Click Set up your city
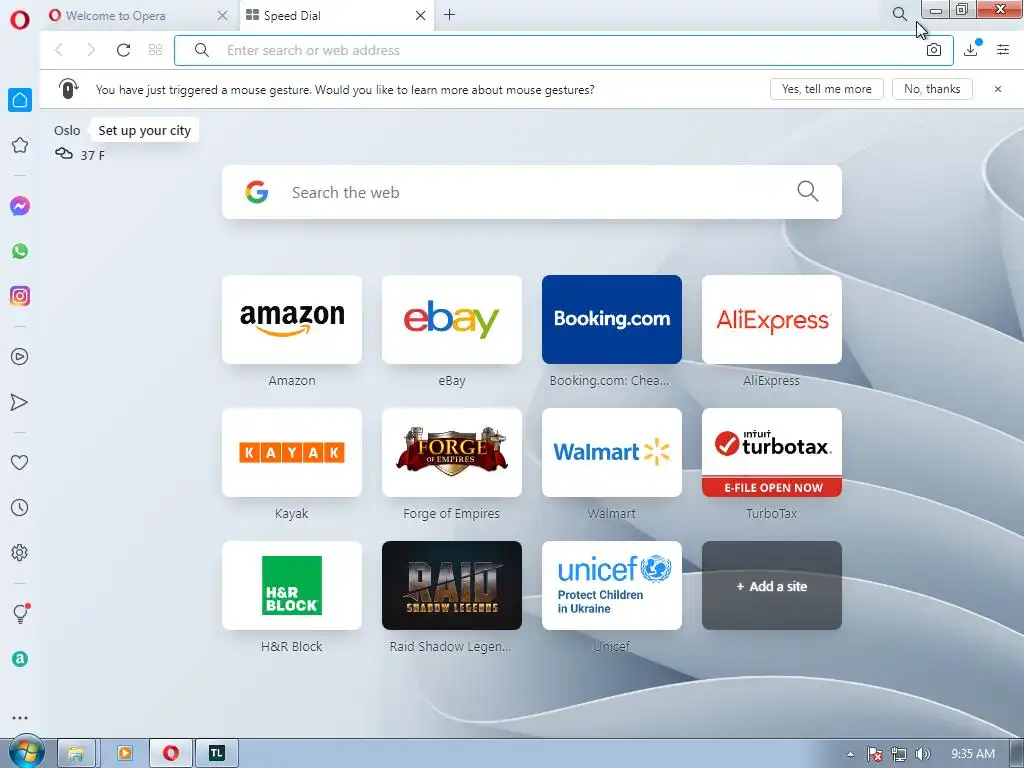Image resolution: width=1024 pixels, height=768 pixels. pos(144,131)
